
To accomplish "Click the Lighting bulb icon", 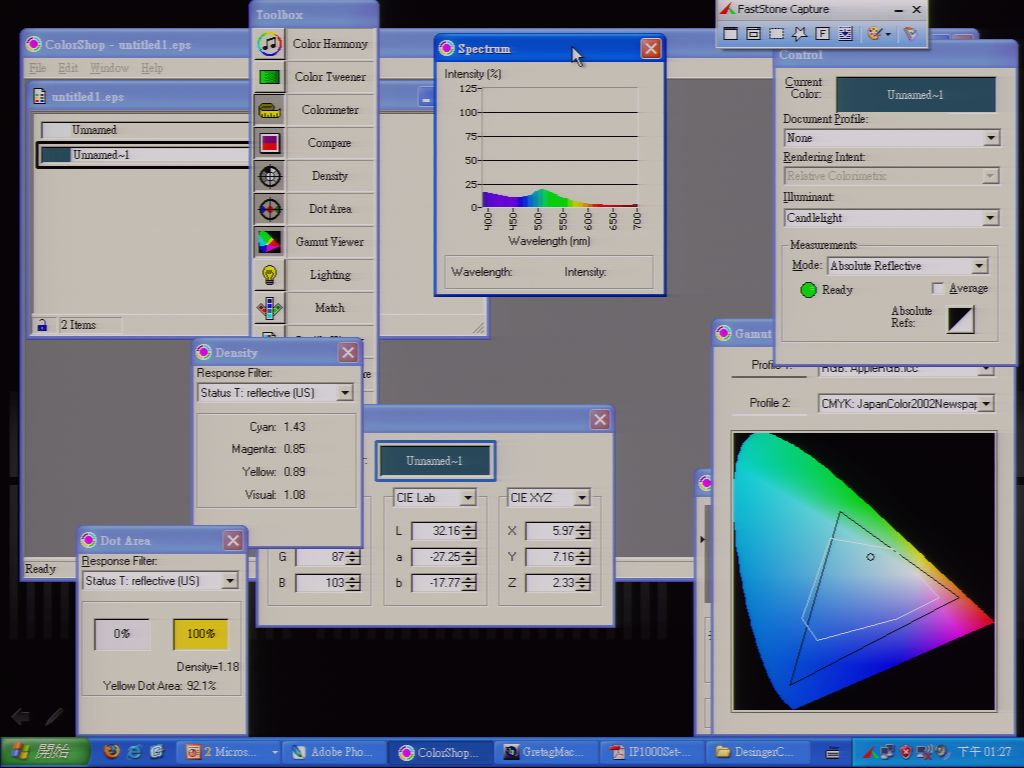I will point(269,275).
